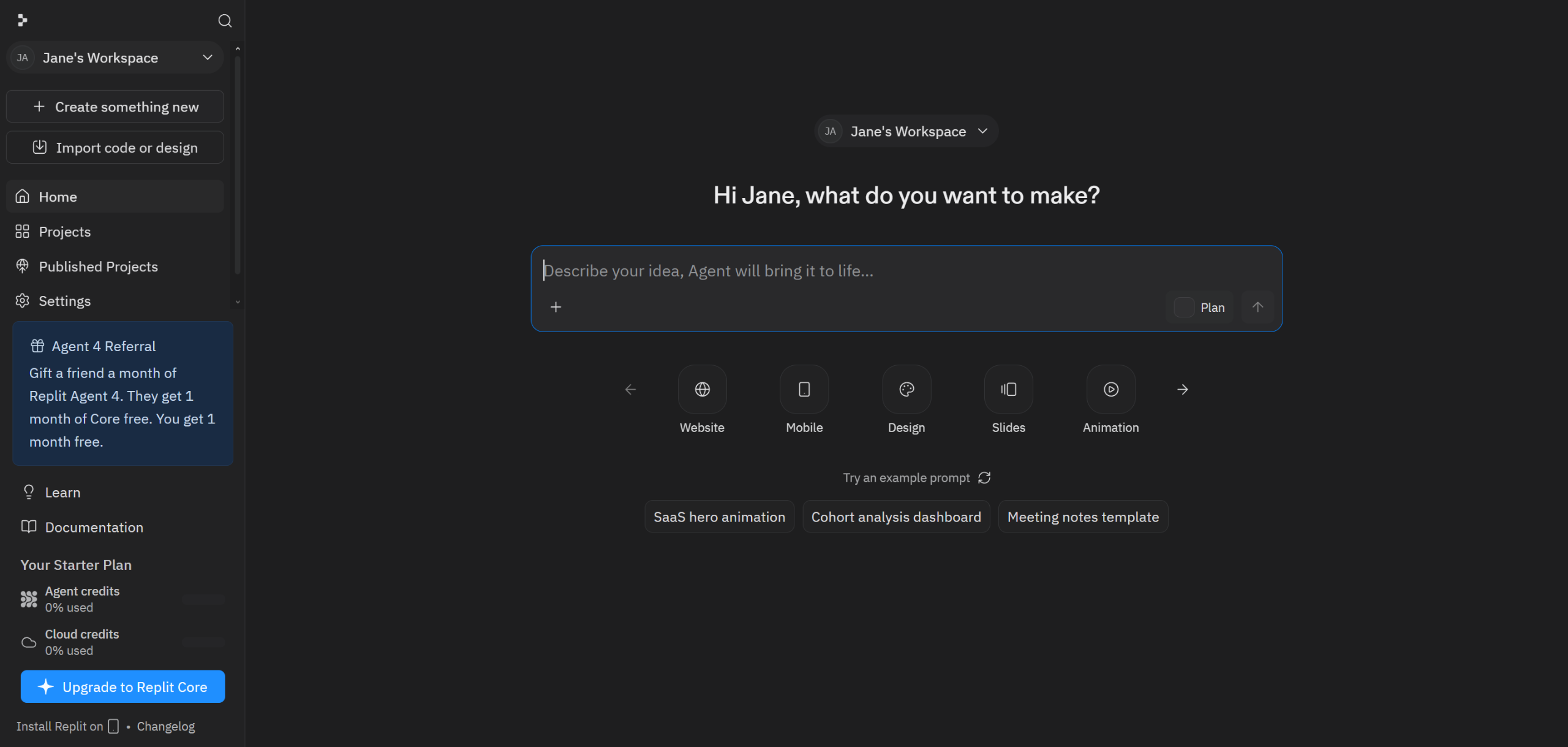This screenshot has height=747, width=1568.
Task: Enable the Plan mode checkbox
Action: pyautogui.click(x=1183, y=308)
